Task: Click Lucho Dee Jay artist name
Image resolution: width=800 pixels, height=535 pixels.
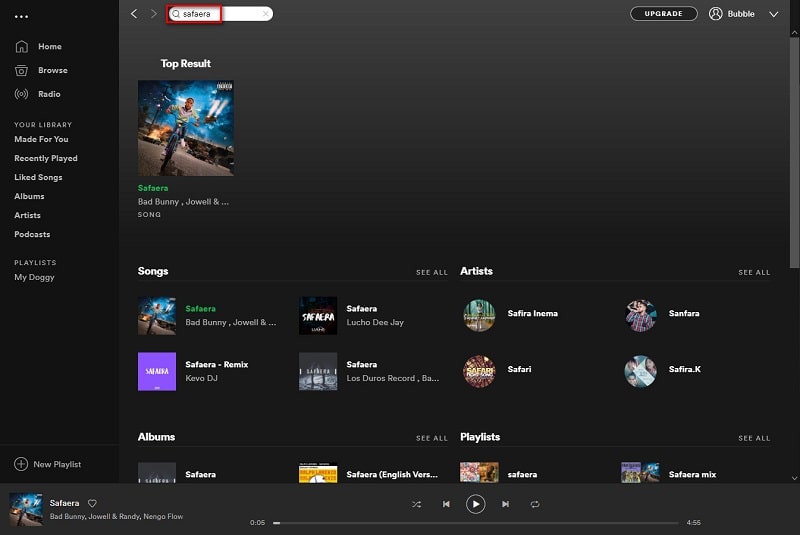Action: (x=375, y=322)
